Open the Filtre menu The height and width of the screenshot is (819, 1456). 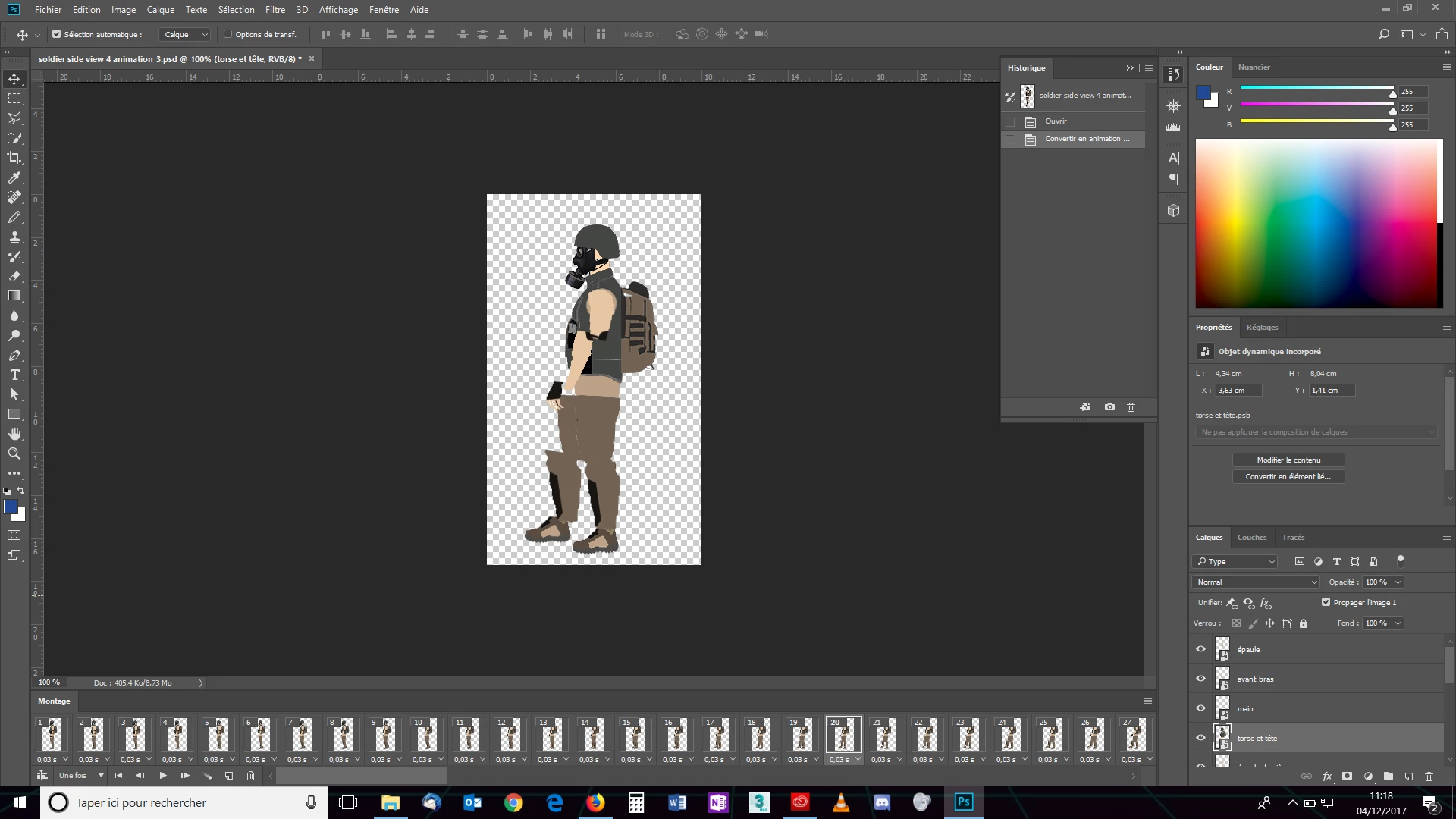coord(275,10)
